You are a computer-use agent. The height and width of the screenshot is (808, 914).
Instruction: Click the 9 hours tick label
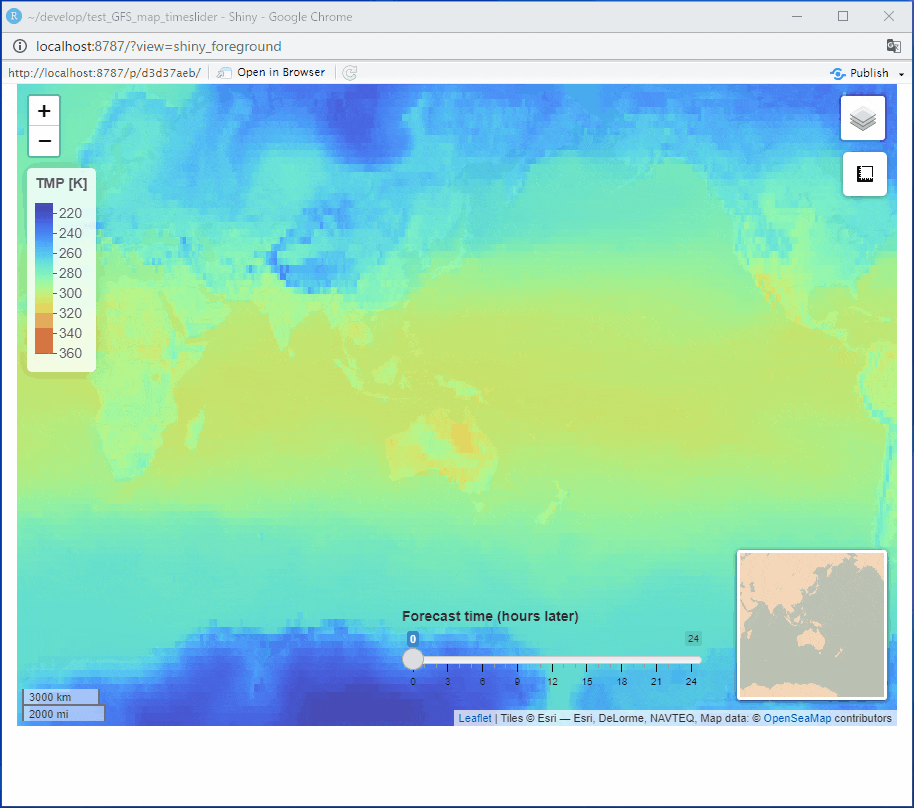click(x=517, y=681)
